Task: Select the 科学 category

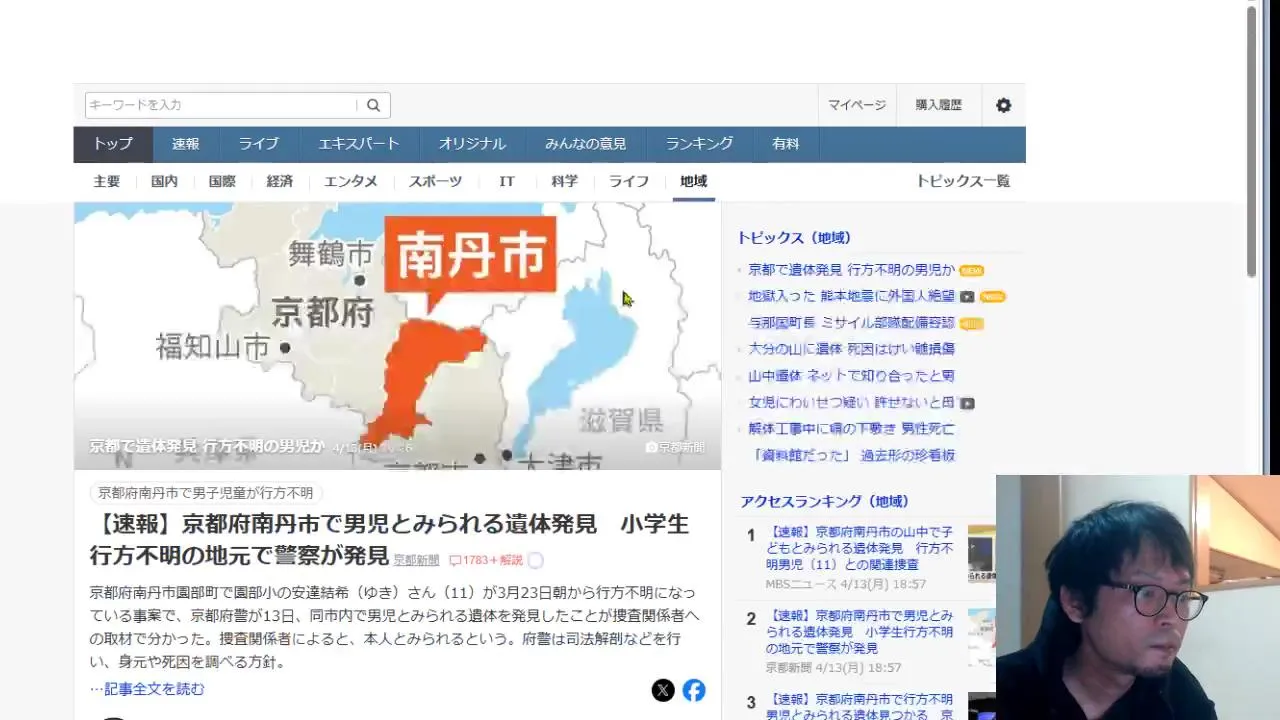Action: click(x=564, y=181)
